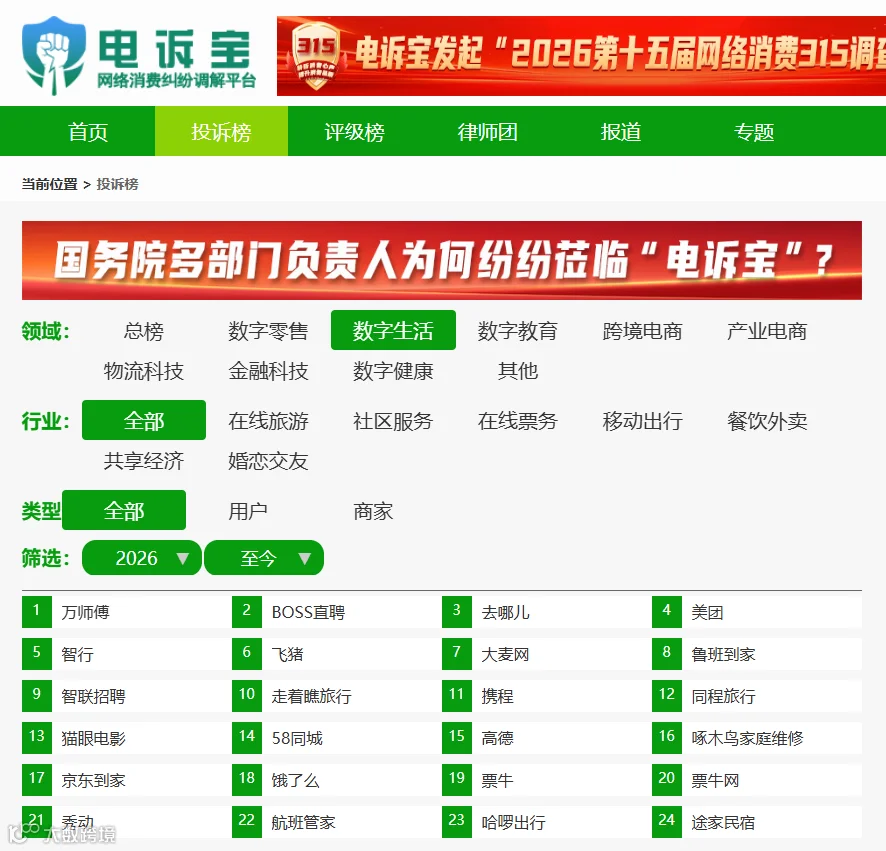
Task: Open the 国务院多部门负责人 red banner
Action: point(442,260)
